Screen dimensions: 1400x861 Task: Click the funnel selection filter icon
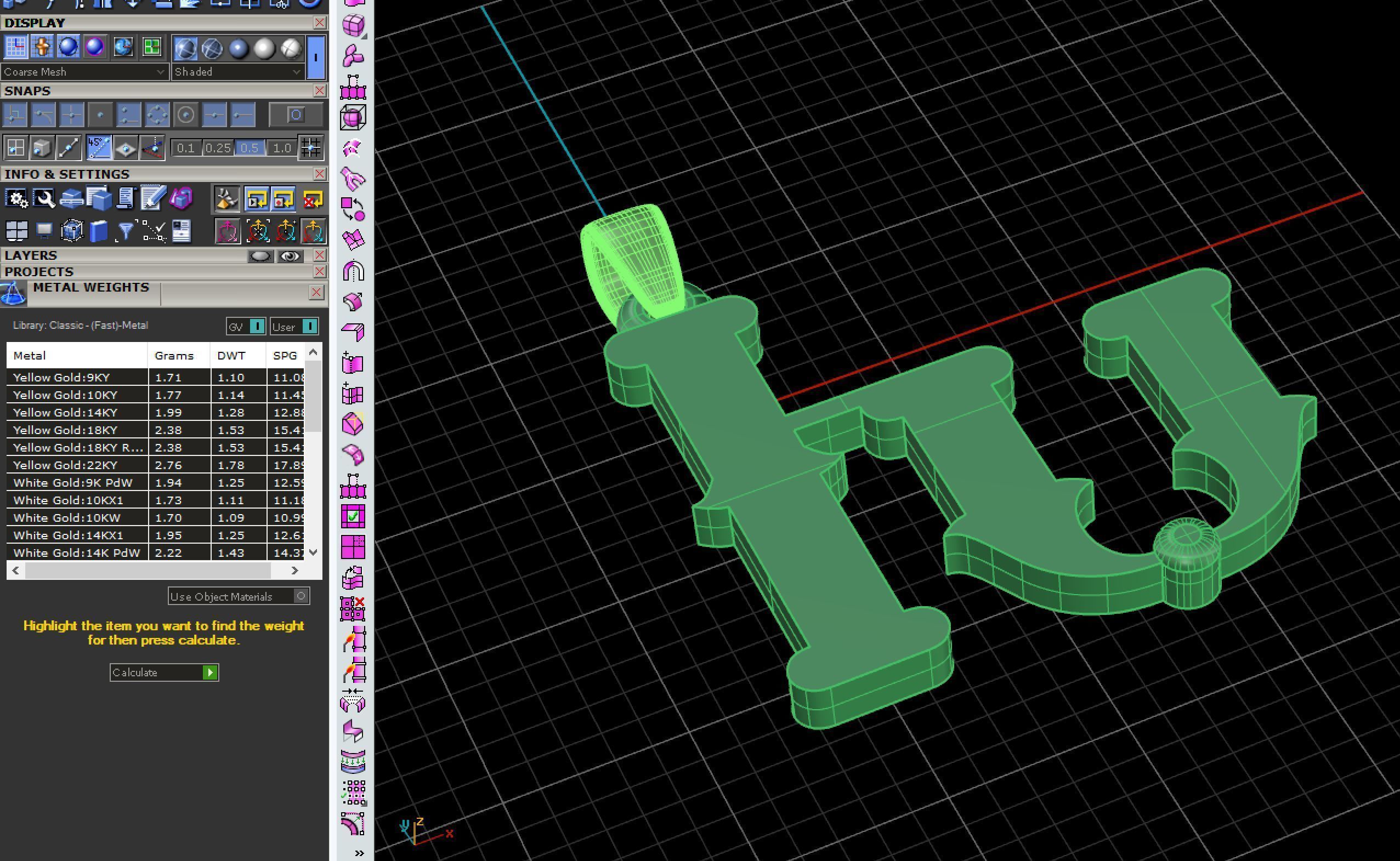(125, 231)
